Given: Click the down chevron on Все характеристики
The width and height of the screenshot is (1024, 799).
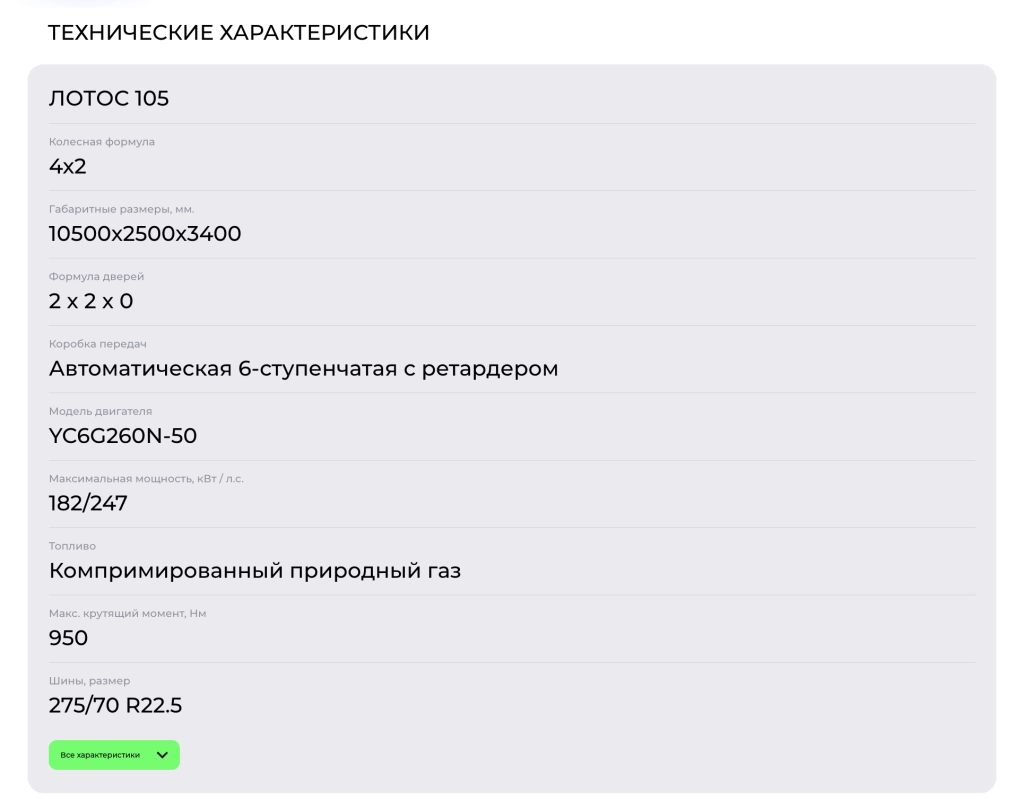Looking at the screenshot, I should tap(161, 755).
